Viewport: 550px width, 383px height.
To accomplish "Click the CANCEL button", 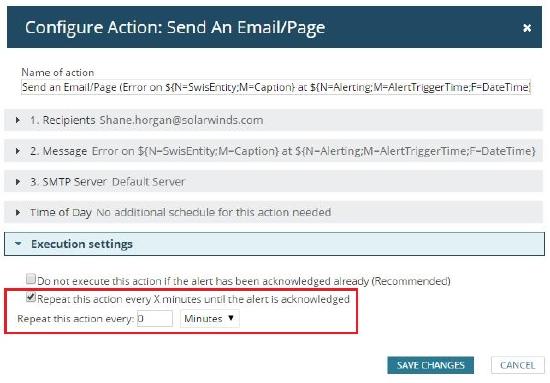I will point(518,365).
